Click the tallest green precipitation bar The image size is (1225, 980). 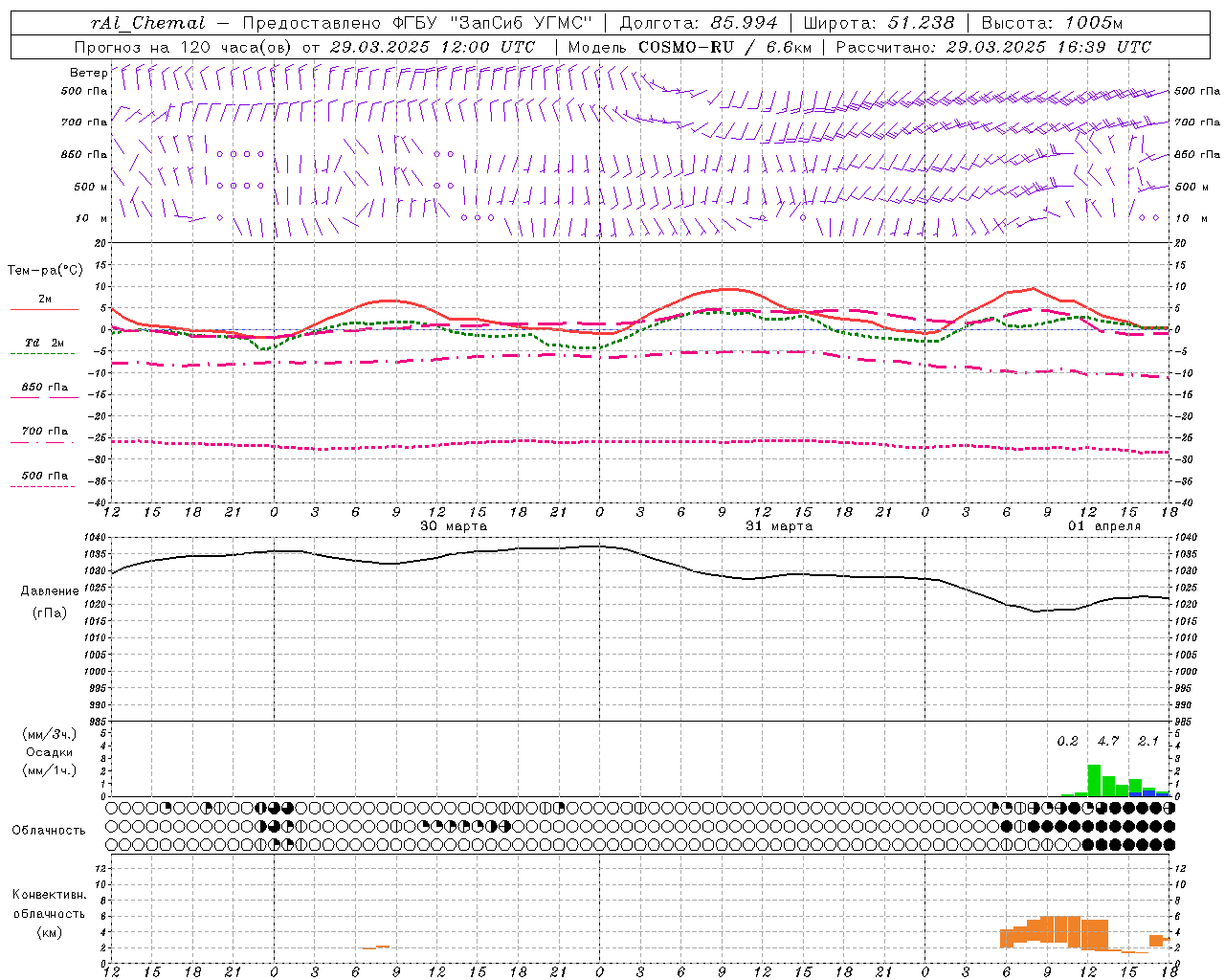[1094, 780]
